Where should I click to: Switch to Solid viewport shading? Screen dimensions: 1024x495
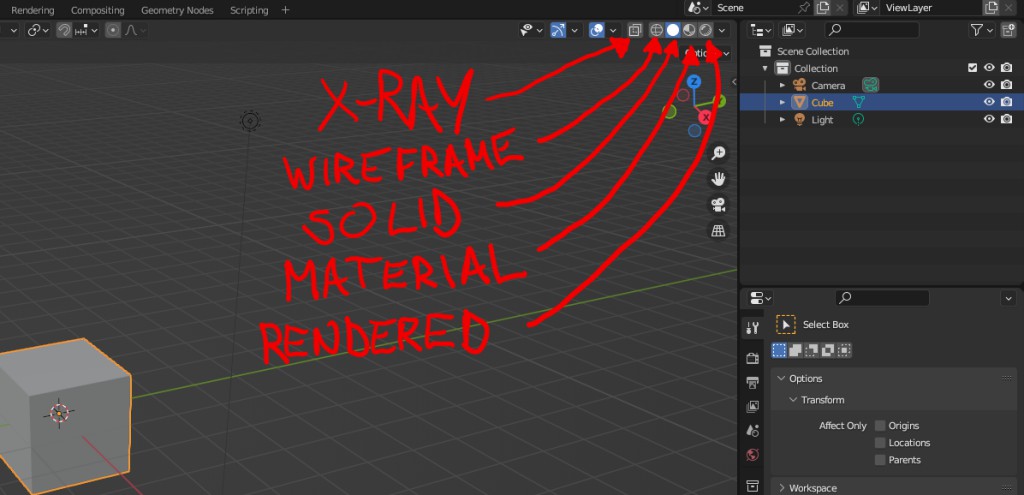coord(673,30)
